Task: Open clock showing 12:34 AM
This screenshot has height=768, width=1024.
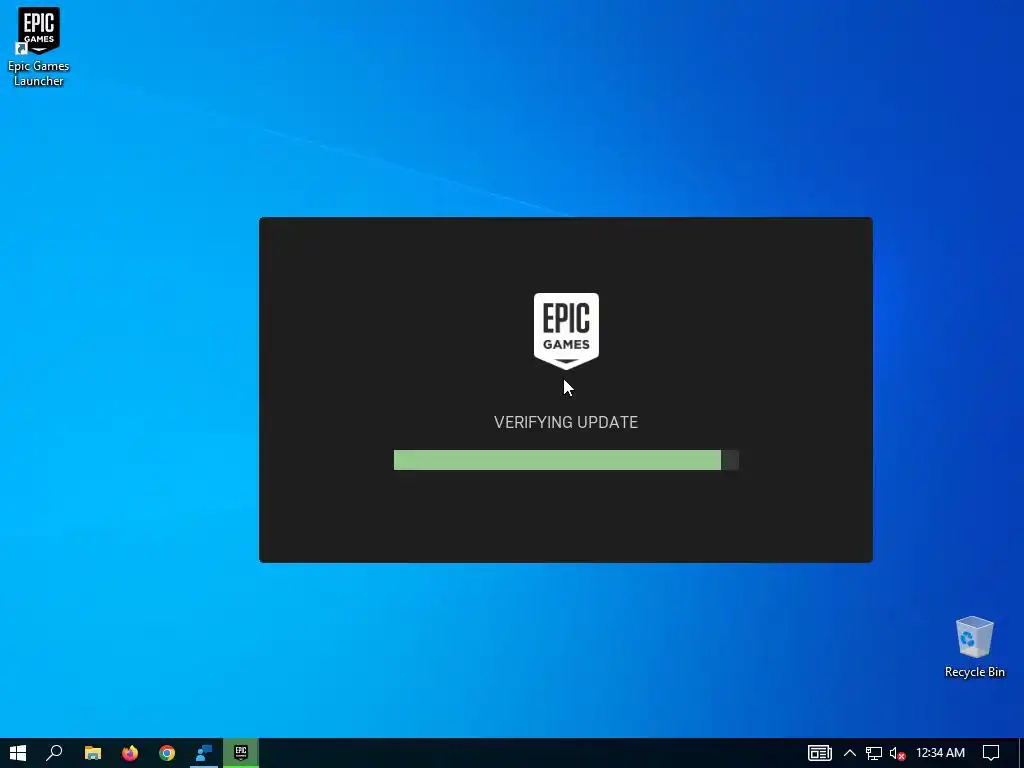Action: tap(940, 753)
